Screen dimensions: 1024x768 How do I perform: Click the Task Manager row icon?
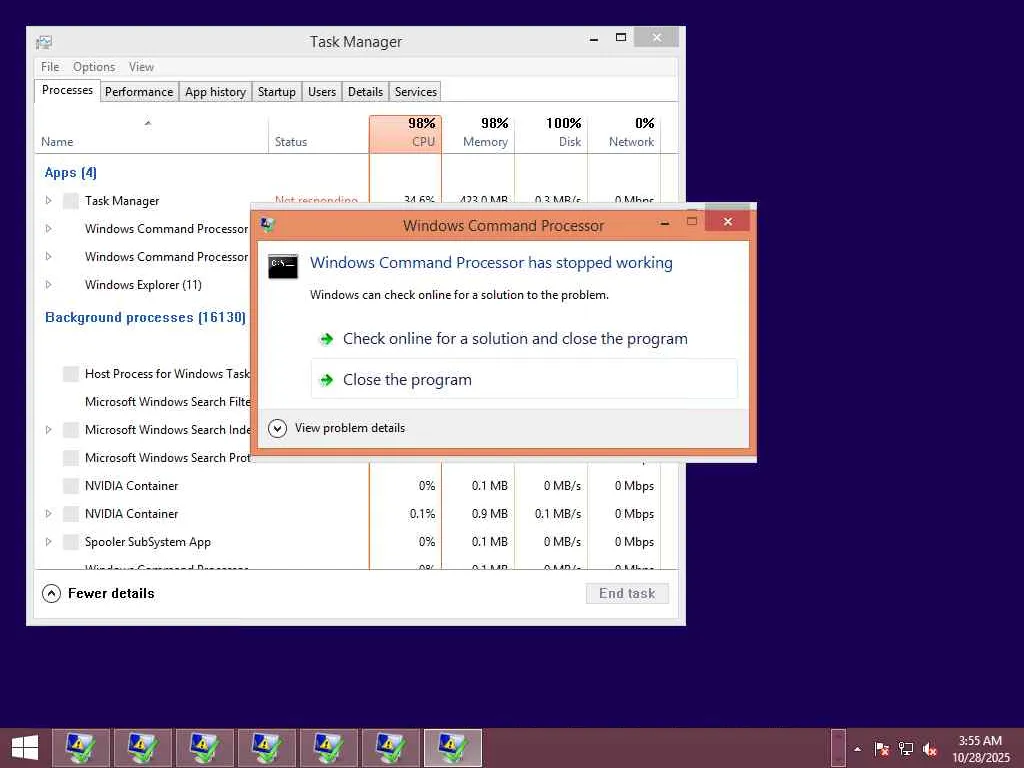[x=71, y=200]
